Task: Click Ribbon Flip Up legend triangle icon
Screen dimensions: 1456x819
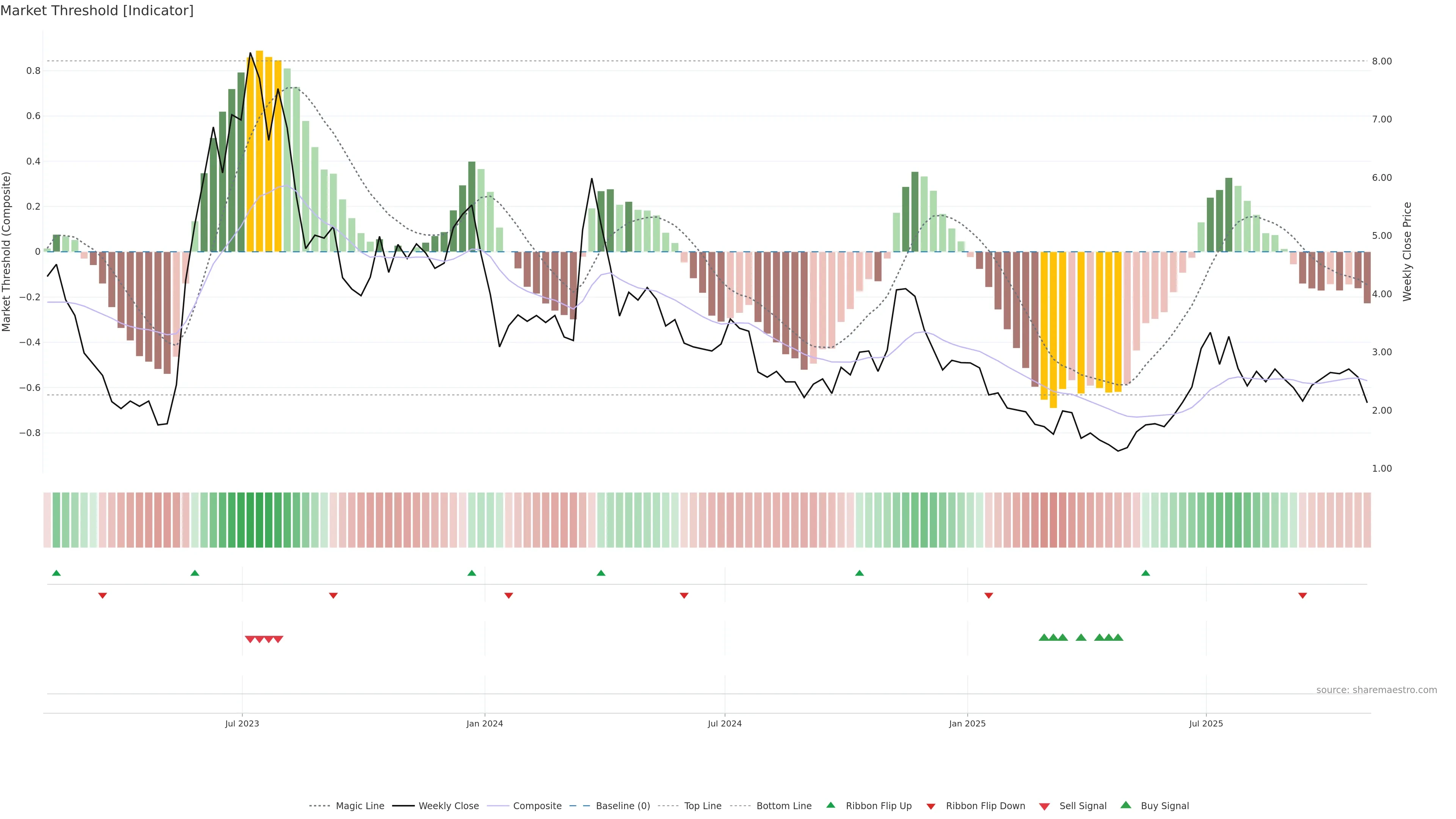Action: click(830, 805)
